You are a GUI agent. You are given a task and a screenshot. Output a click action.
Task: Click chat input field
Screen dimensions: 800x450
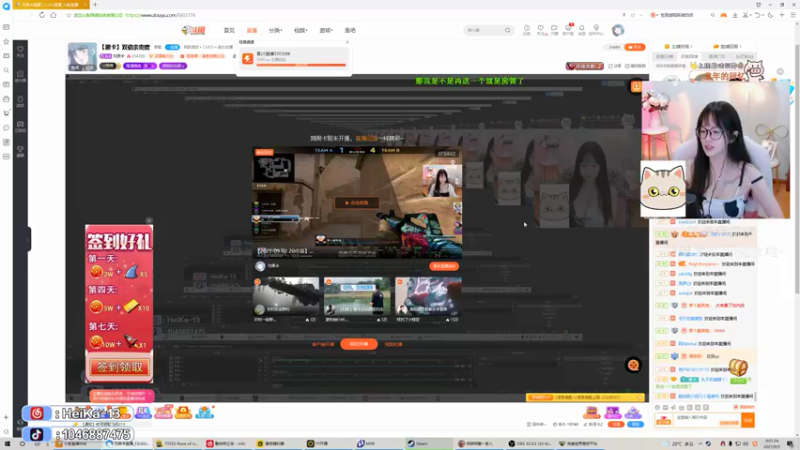[x=707, y=420]
